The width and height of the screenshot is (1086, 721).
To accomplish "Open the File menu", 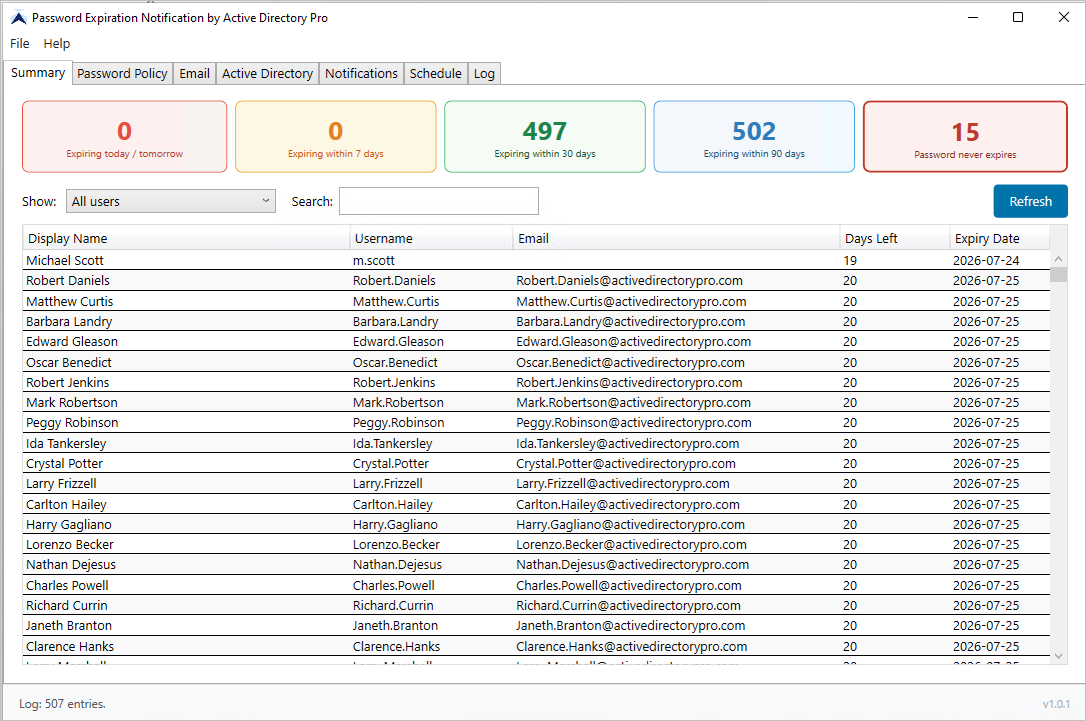I will [x=19, y=44].
